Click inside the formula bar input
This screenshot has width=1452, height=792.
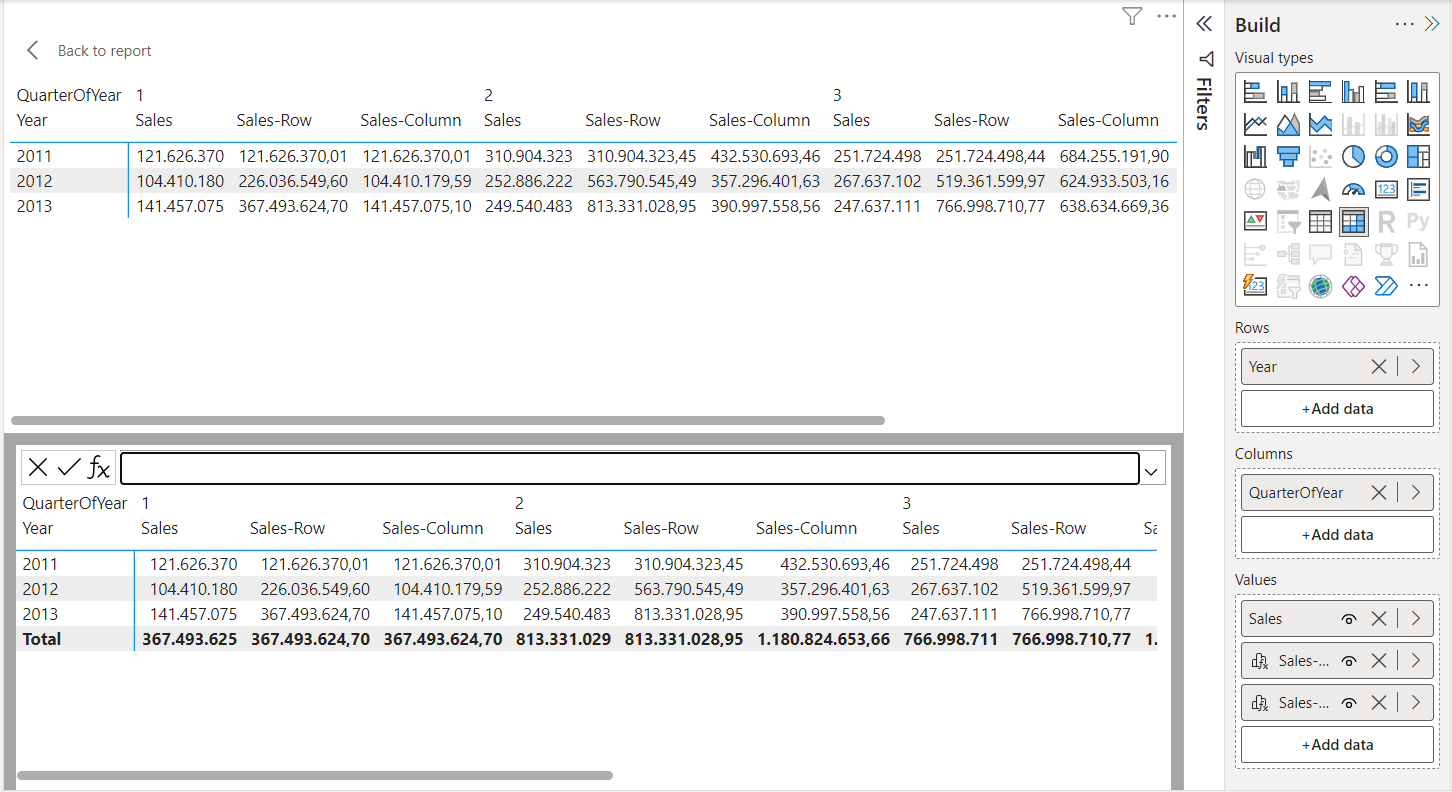(629, 468)
